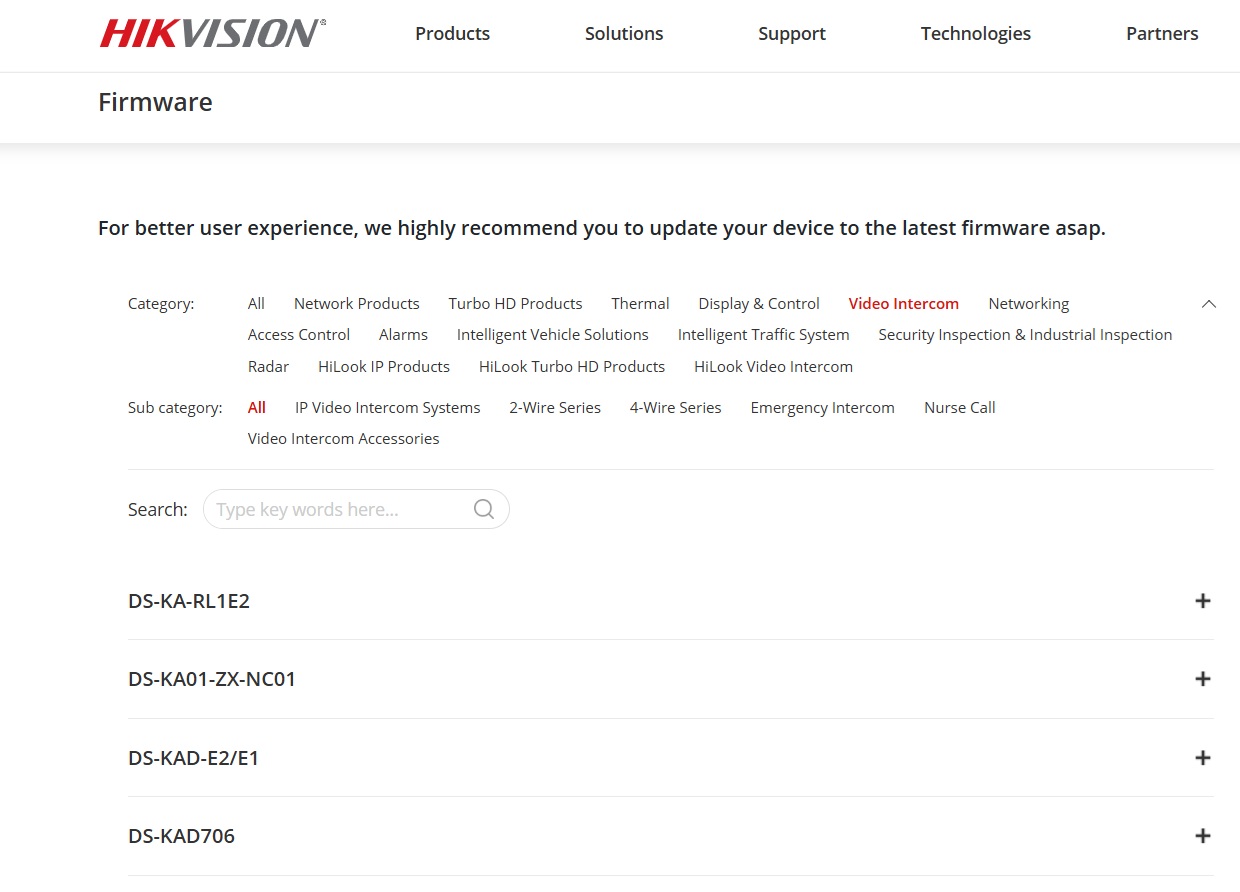Filter by HiLook Turbo HD Products
The image size is (1240, 892).
coord(572,367)
